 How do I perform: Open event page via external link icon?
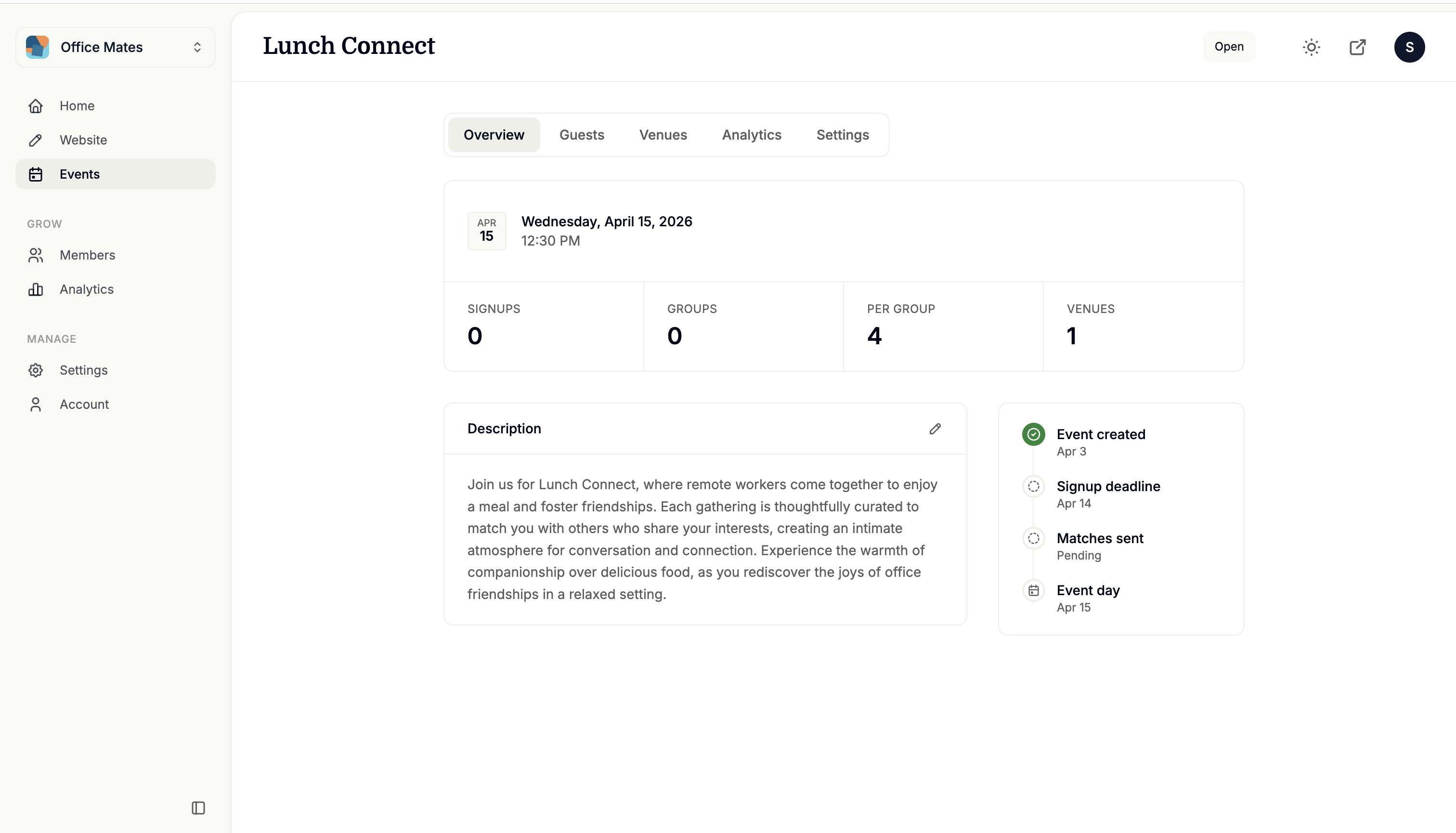1358,47
